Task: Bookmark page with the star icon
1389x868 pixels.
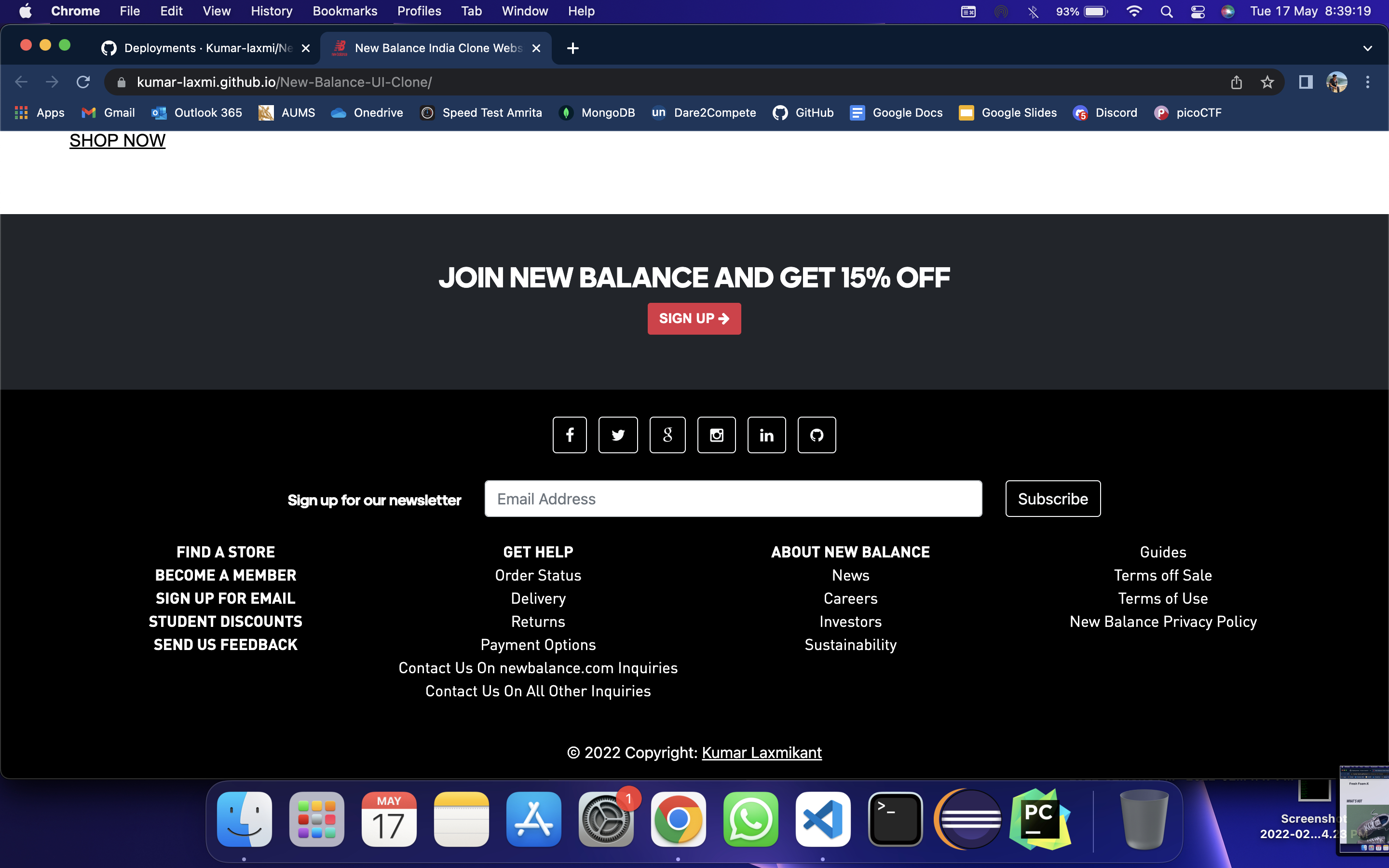Action: coord(1267,82)
